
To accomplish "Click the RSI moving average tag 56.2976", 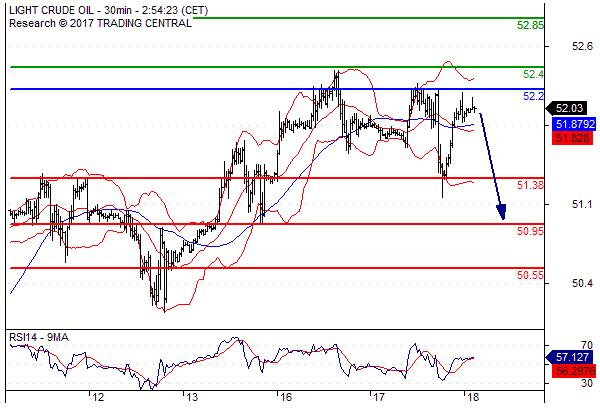I will (573, 370).
